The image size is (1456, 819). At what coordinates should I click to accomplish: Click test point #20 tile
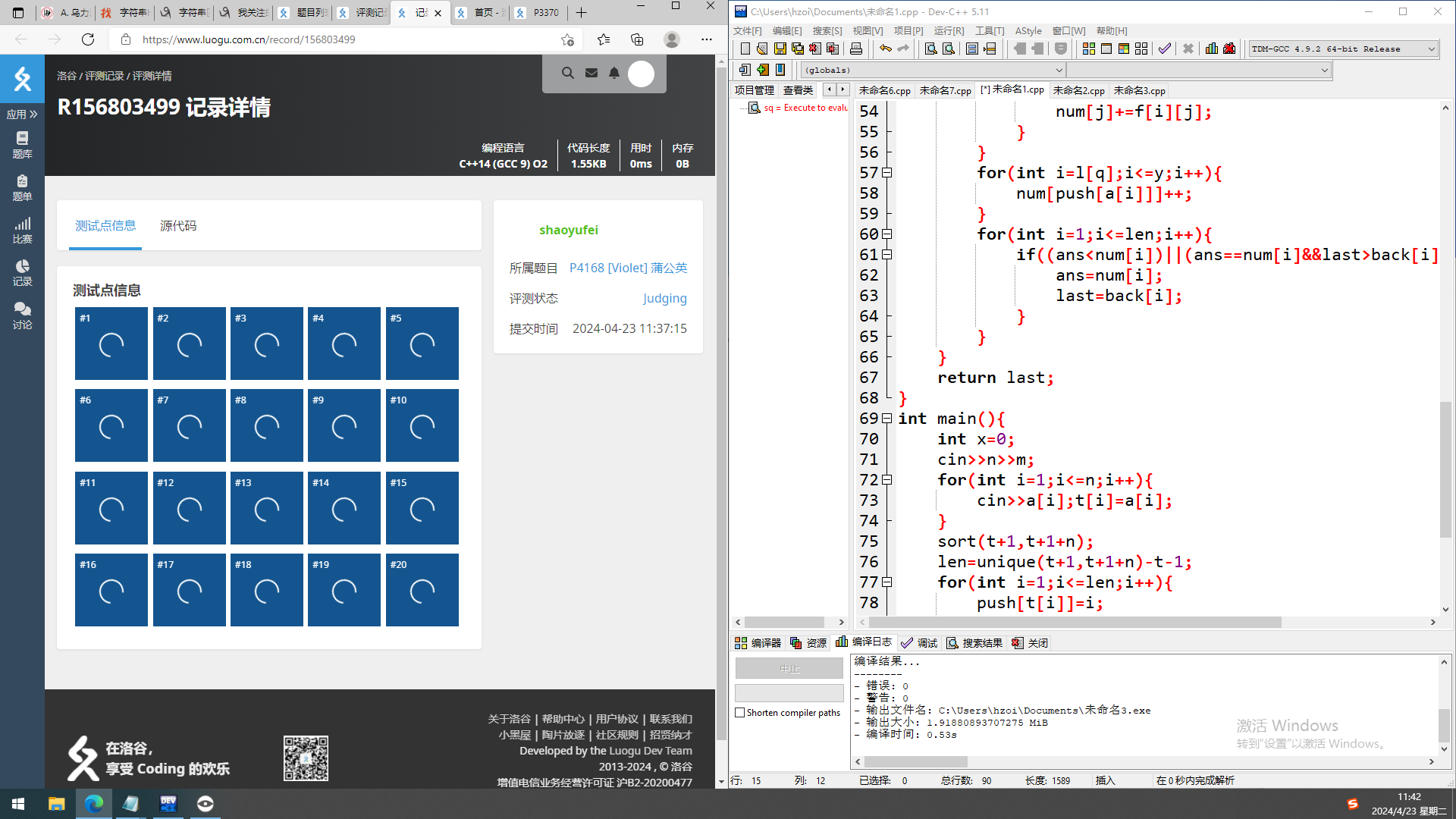coord(422,590)
